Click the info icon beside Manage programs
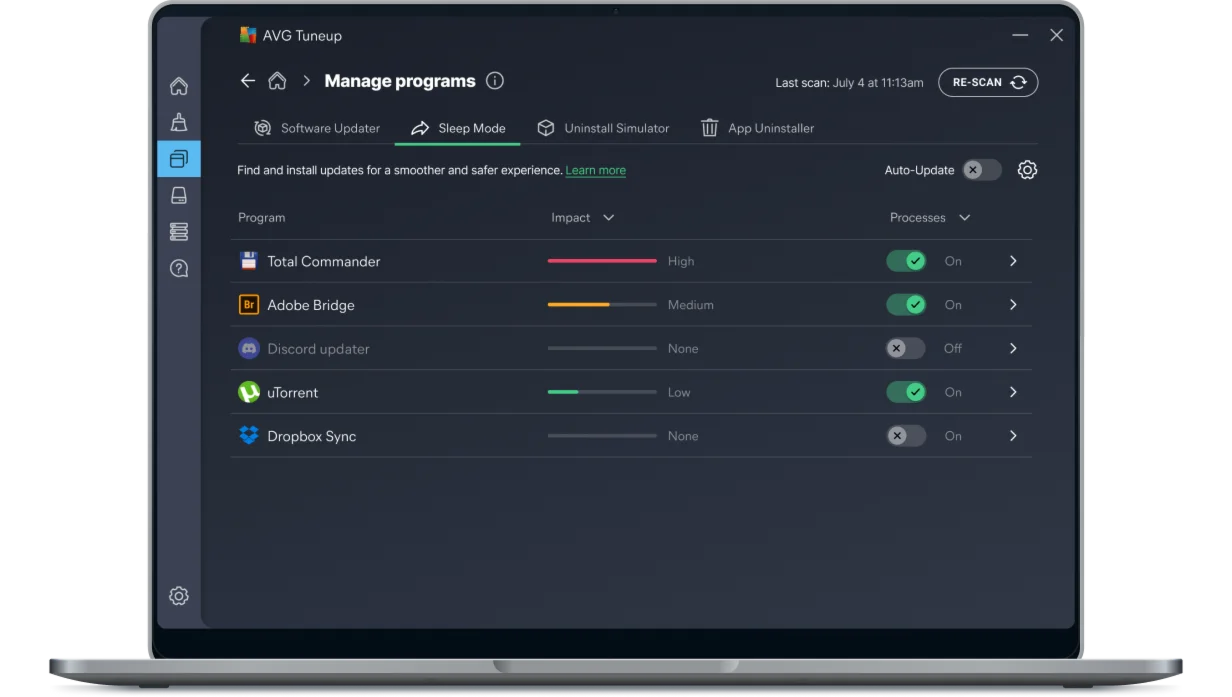1232x697 pixels. point(494,81)
